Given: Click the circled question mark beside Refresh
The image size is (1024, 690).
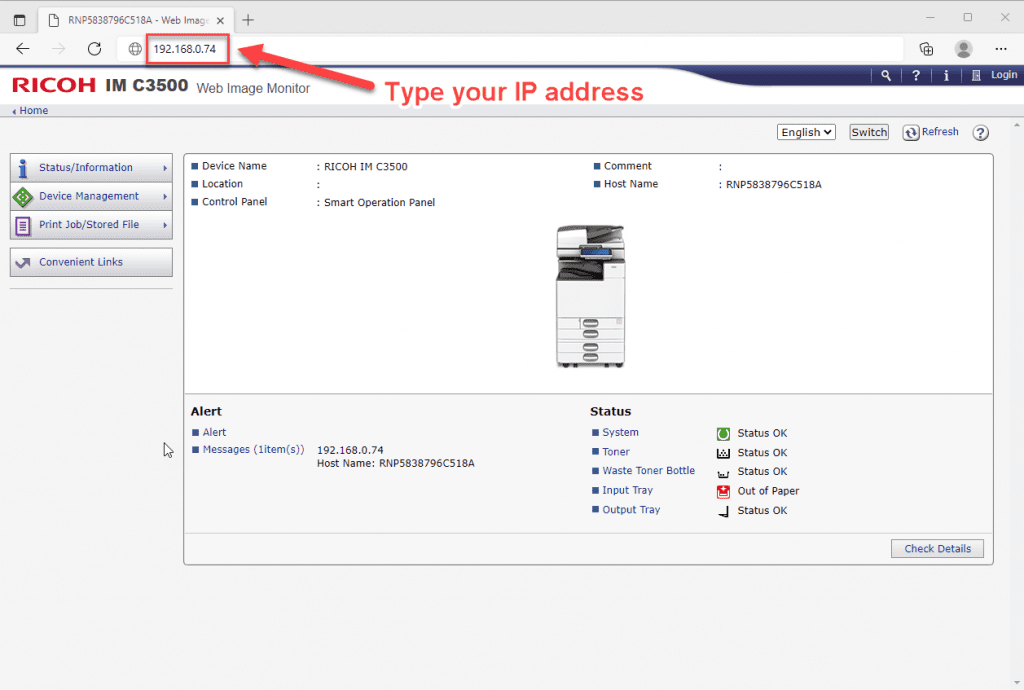Looking at the screenshot, I should coord(980,133).
